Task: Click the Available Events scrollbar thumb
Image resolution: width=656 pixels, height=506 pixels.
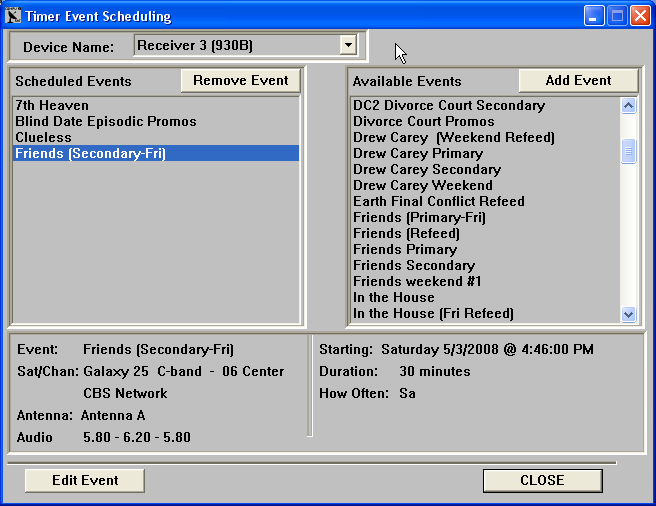Action: click(x=628, y=150)
